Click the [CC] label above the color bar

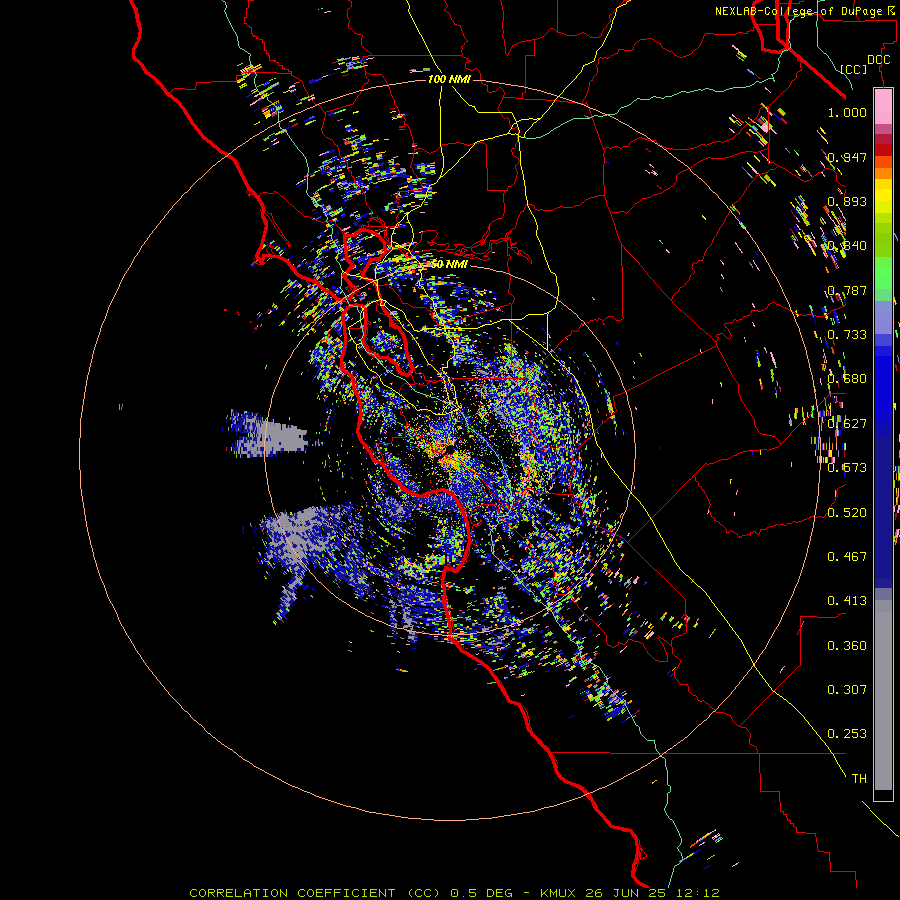(853, 69)
